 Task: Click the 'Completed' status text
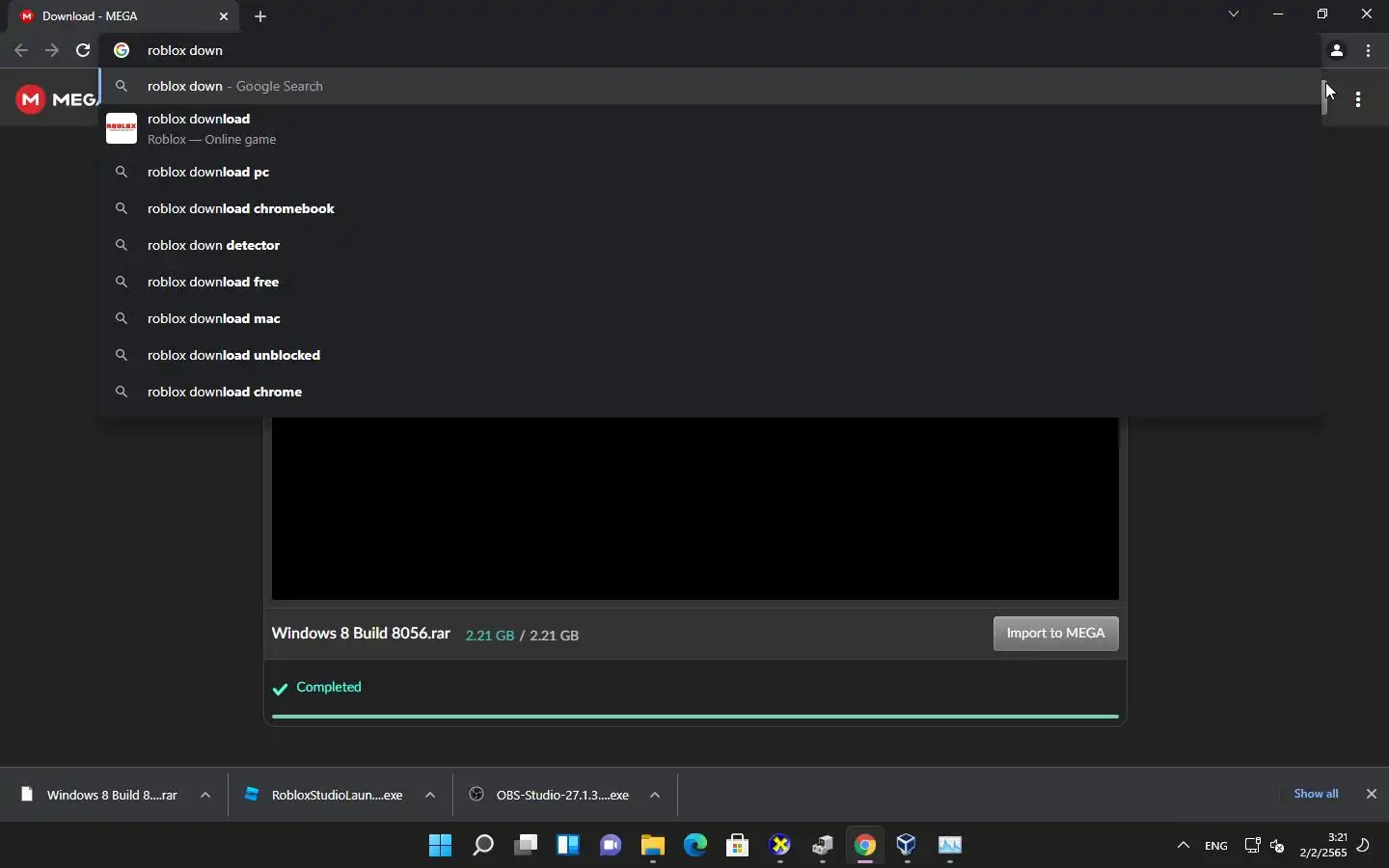click(329, 687)
